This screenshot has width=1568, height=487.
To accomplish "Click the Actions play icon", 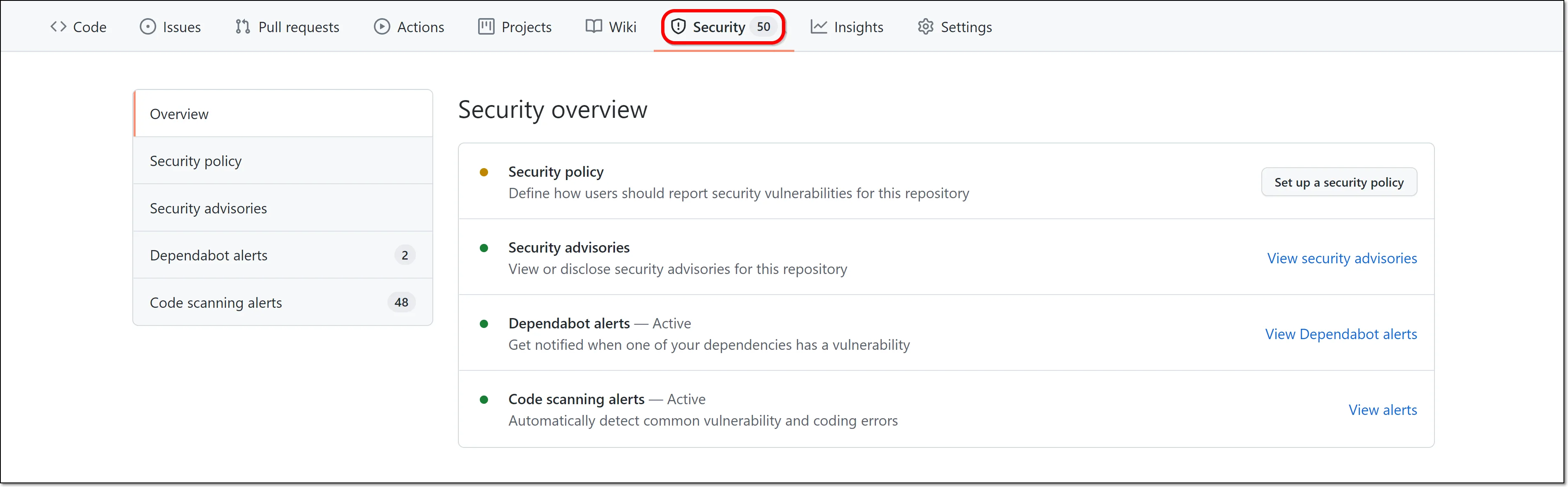I will tap(382, 26).
